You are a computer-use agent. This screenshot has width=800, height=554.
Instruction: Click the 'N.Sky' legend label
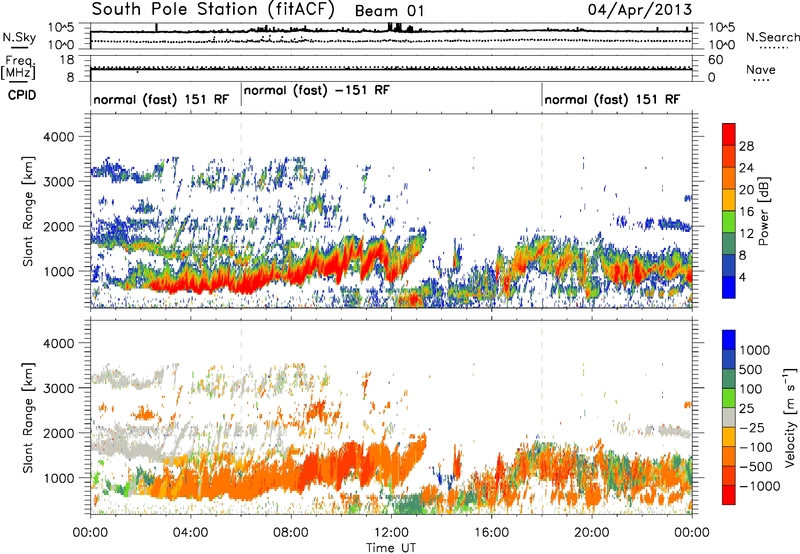point(19,37)
